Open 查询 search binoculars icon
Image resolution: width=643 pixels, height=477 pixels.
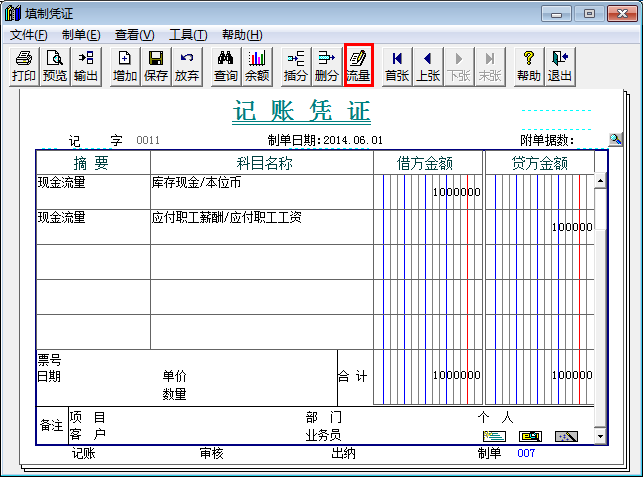[226, 66]
